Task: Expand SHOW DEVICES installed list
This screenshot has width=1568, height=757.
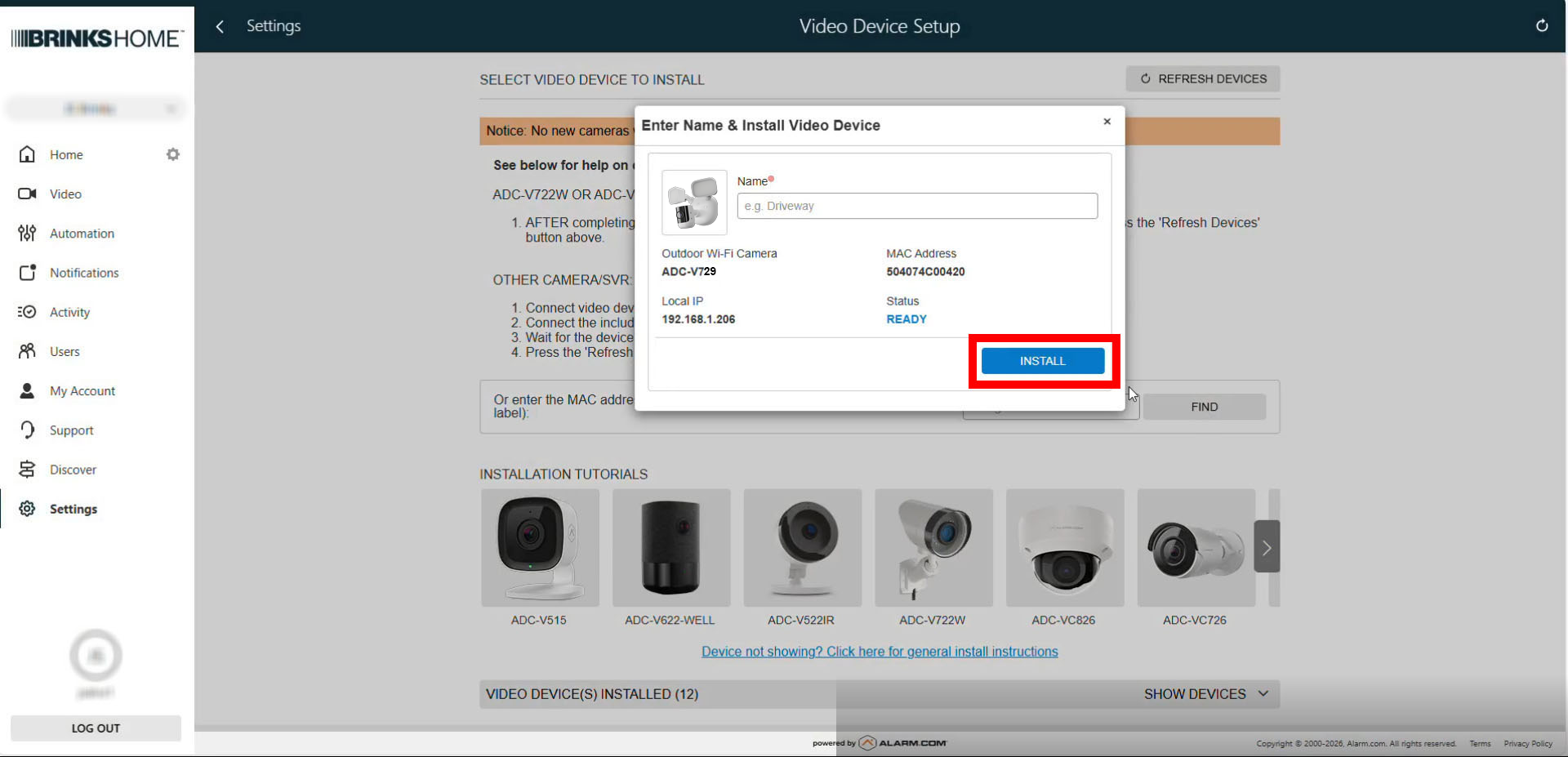Action: click(1206, 694)
